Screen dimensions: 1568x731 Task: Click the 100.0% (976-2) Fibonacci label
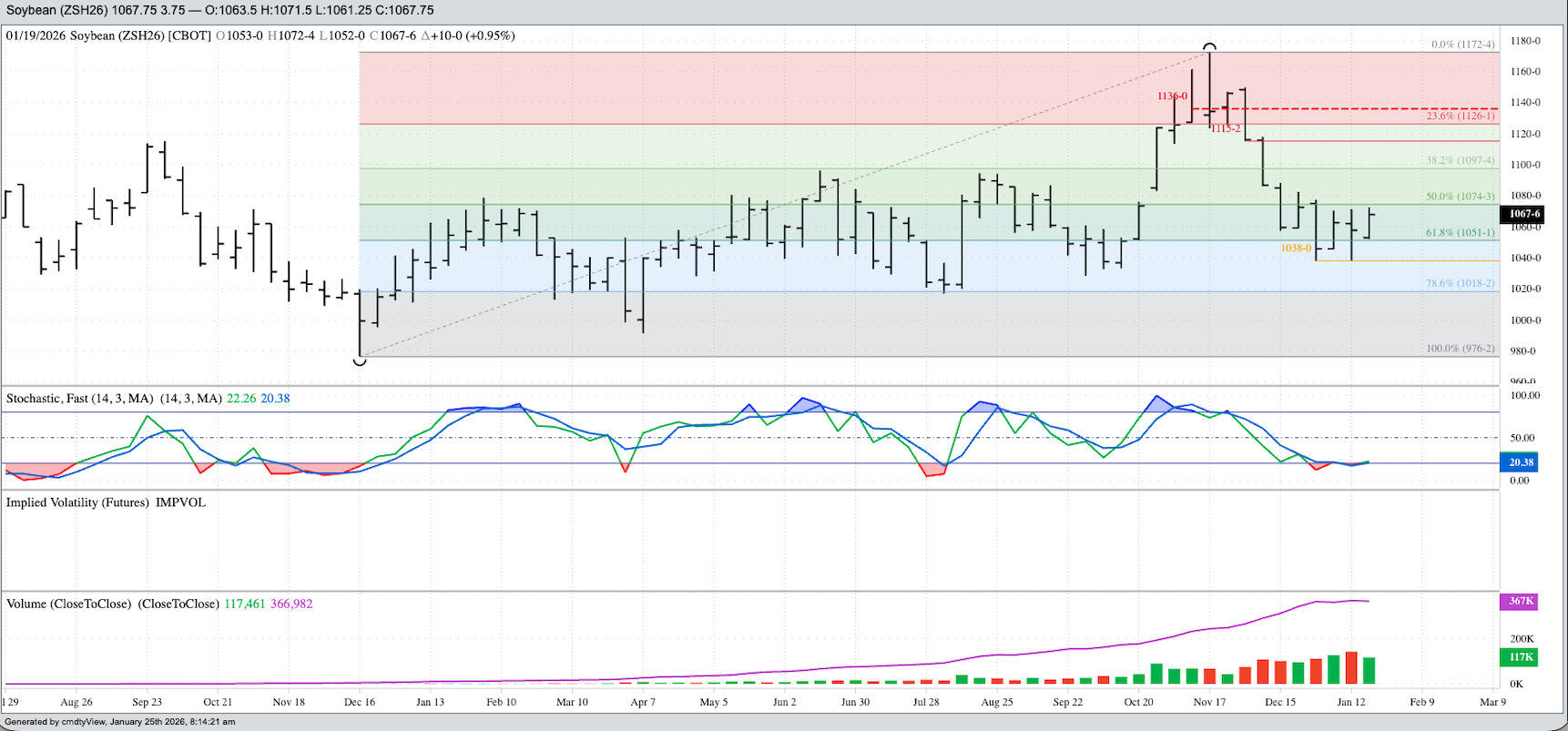click(x=1460, y=349)
